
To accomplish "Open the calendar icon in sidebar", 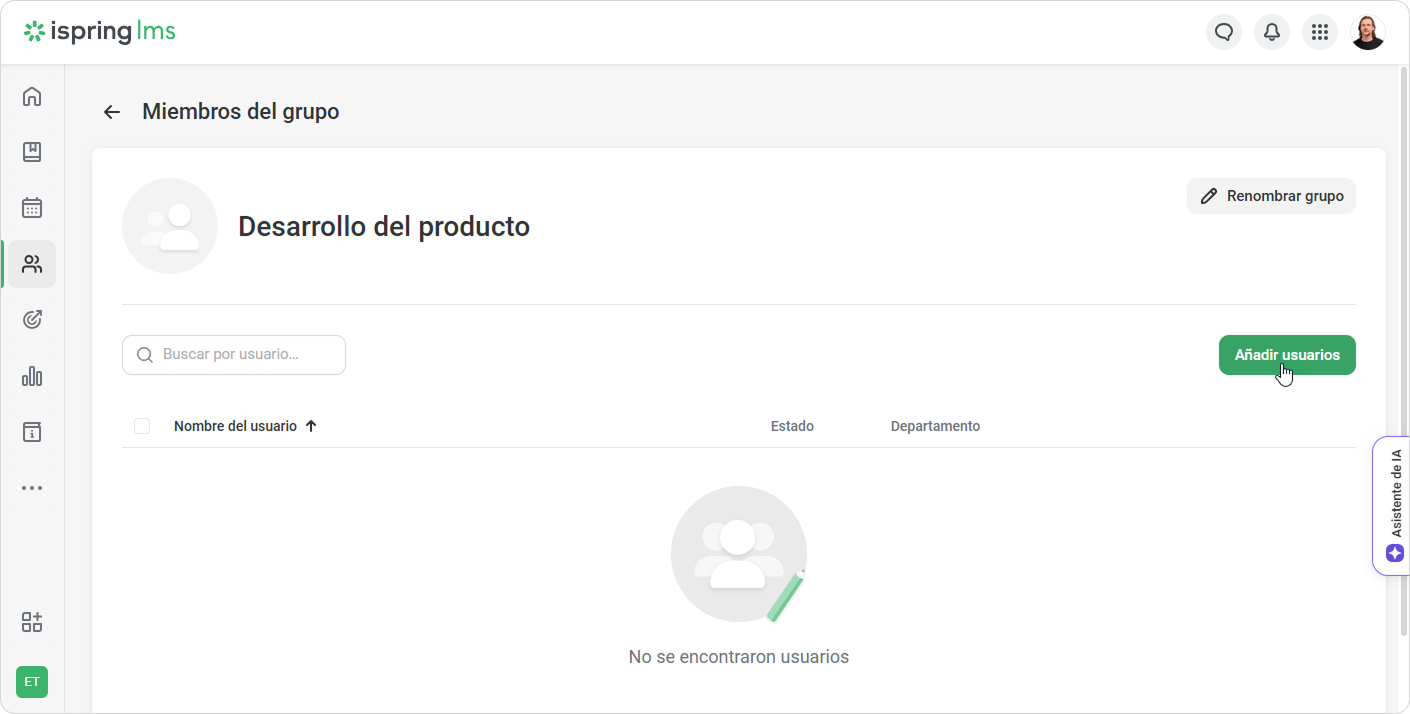I will coord(32,208).
